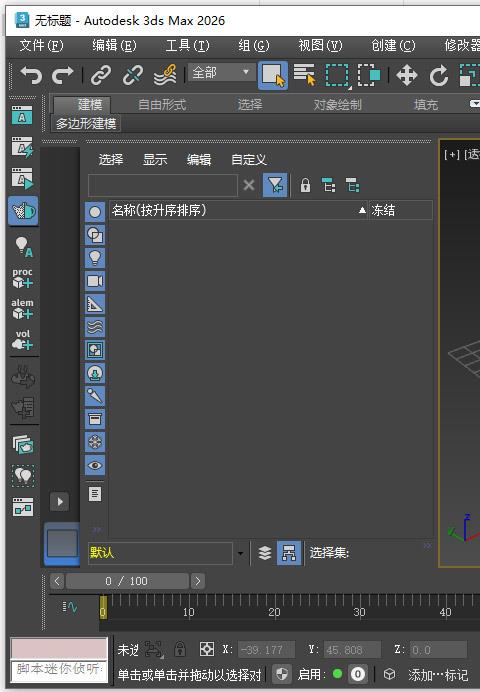
Task: Click the scene explorer search field
Action: (x=163, y=185)
